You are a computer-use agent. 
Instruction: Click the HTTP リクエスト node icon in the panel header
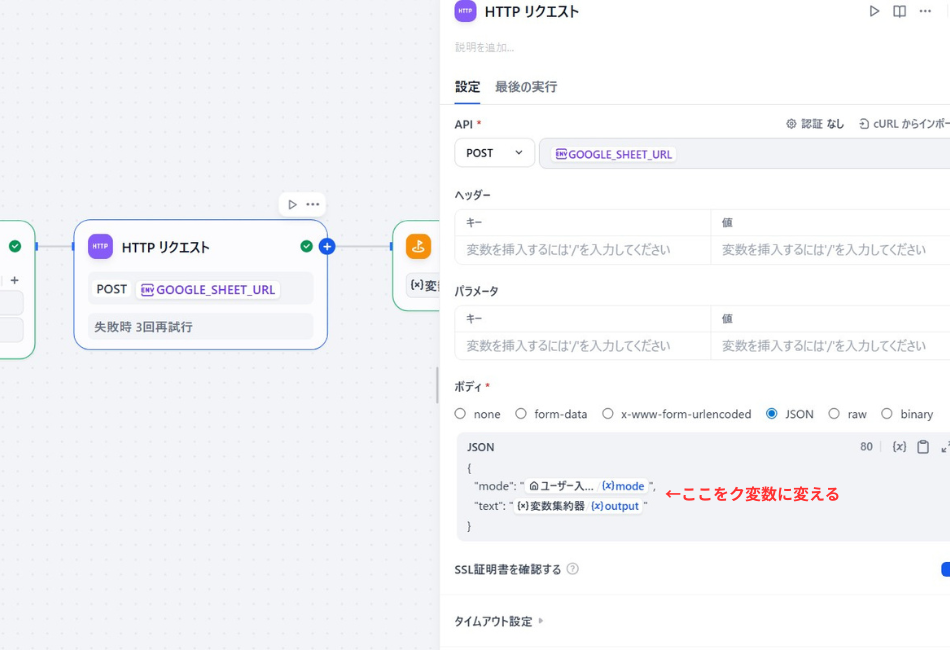(465, 11)
